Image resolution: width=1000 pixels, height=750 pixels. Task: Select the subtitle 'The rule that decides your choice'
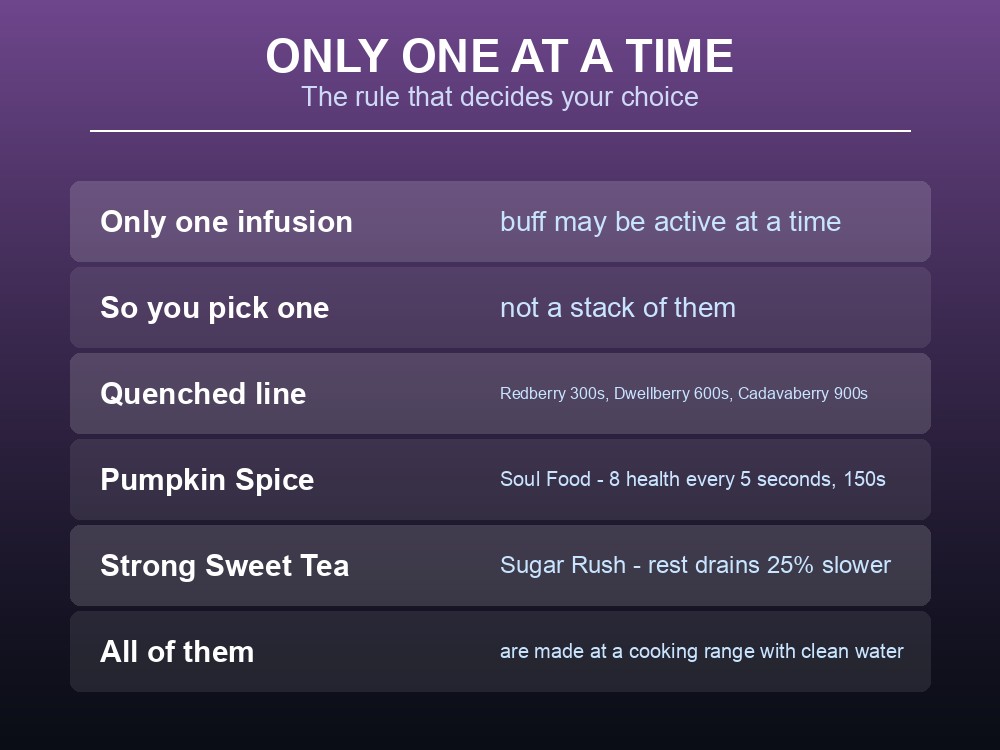(499, 97)
